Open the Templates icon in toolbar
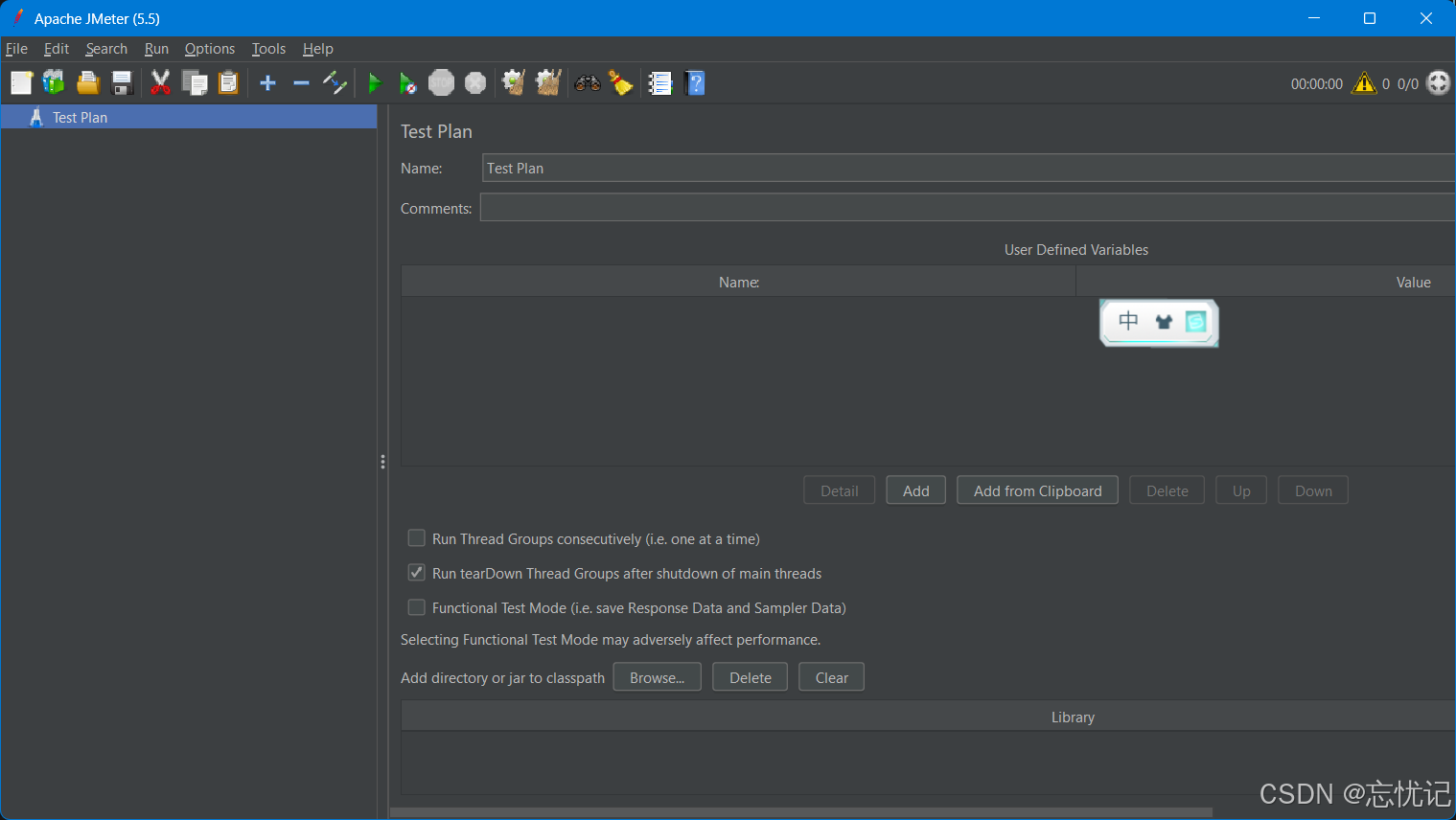This screenshot has height=820, width=1456. [54, 83]
